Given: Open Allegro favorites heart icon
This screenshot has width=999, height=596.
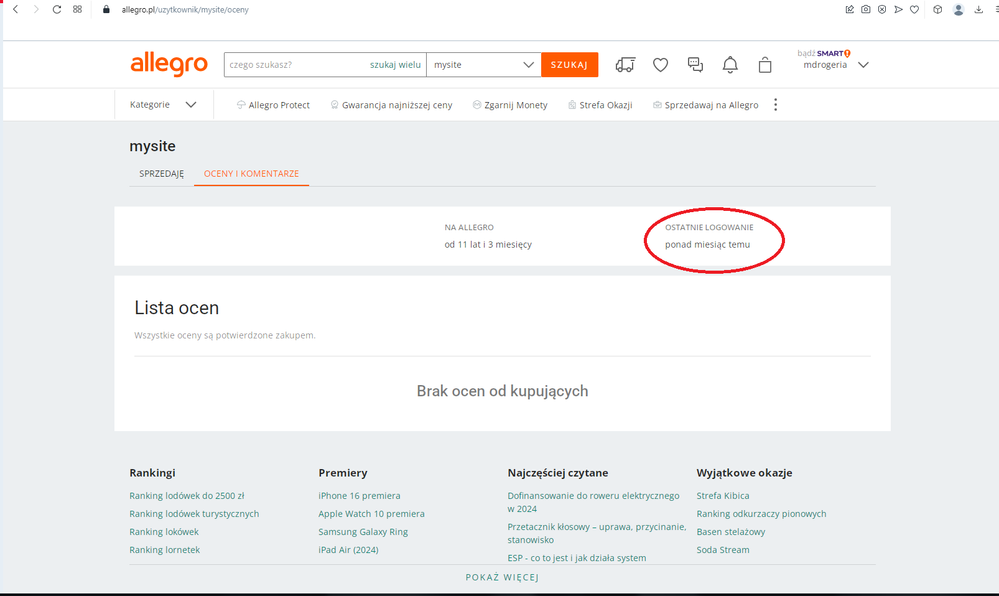Looking at the screenshot, I should pyautogui.click(x=660, y=64).
